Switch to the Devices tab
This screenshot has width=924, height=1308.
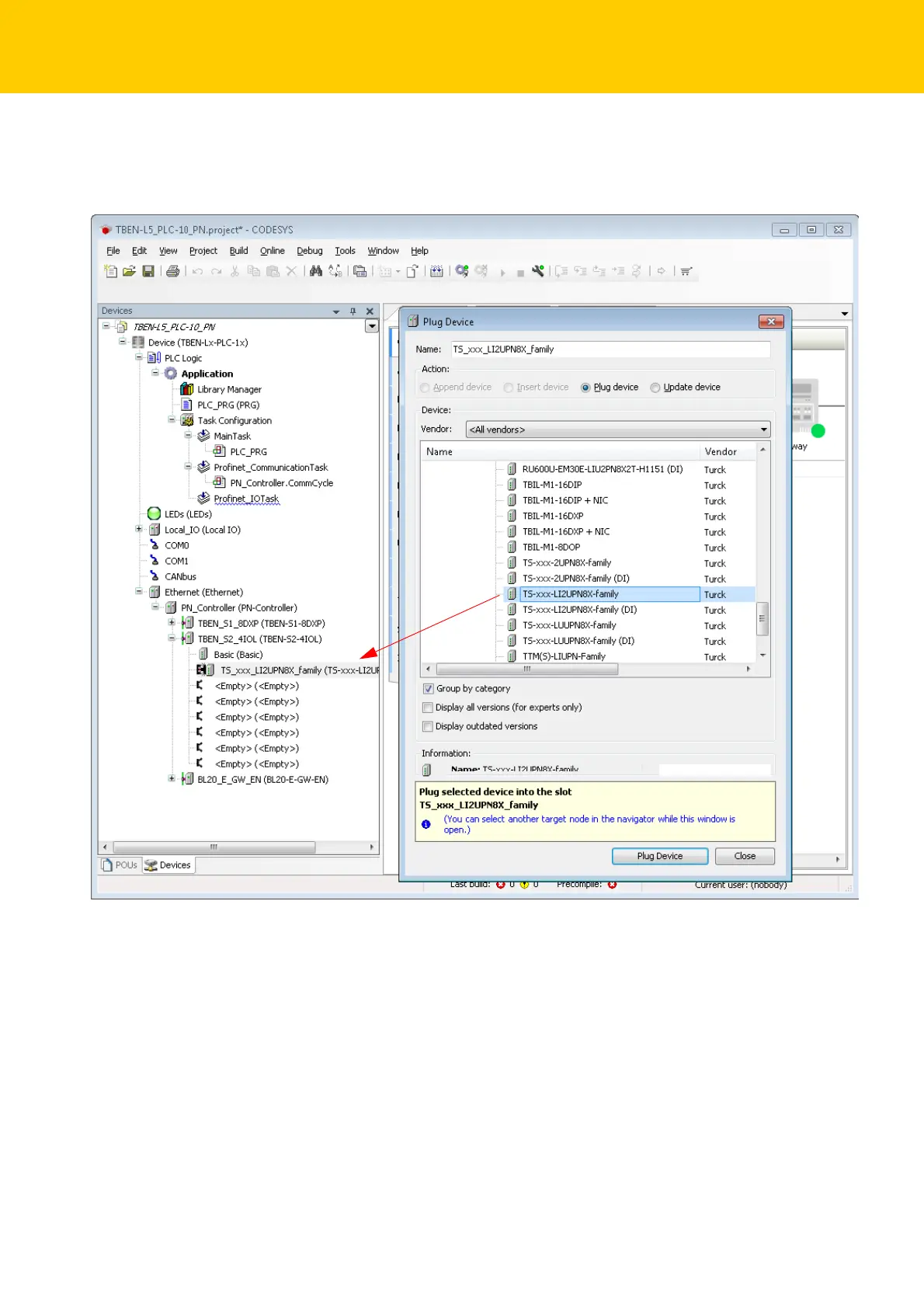pyautogui.click(x=168, y=865)
